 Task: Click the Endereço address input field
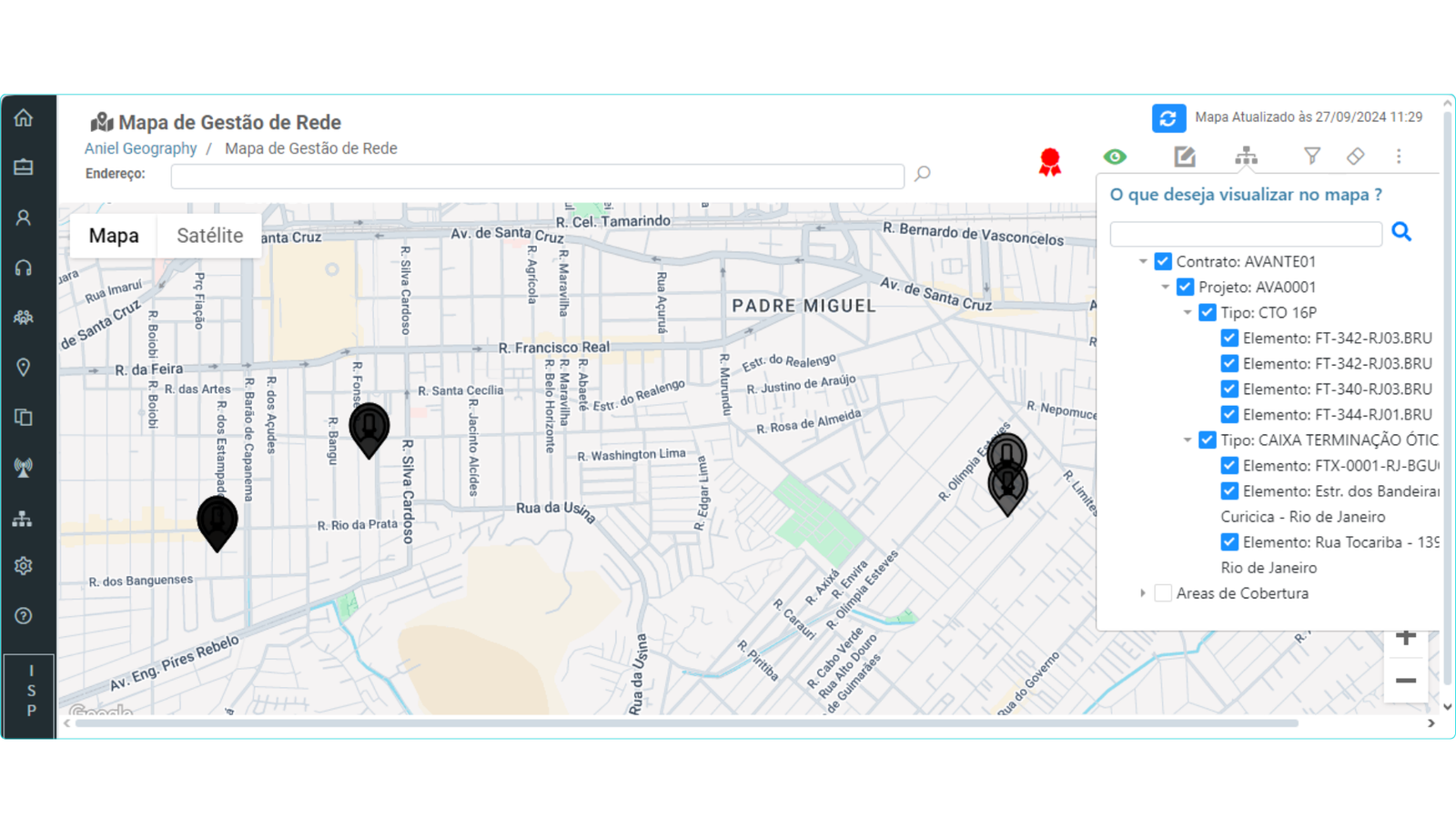[x=537, y=176]
